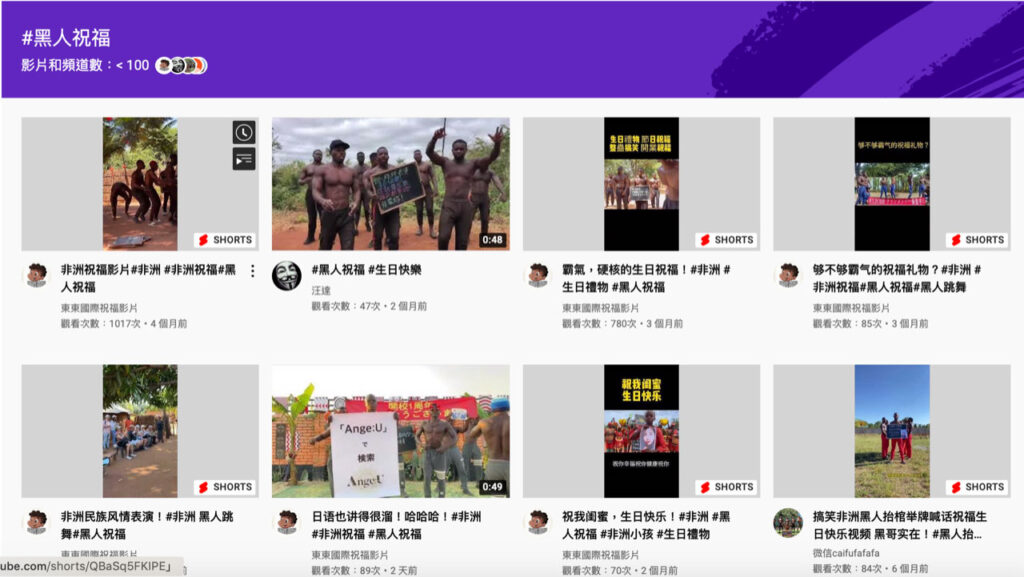Open the Ange:U sign video thumbnail

tap(390, 431)
